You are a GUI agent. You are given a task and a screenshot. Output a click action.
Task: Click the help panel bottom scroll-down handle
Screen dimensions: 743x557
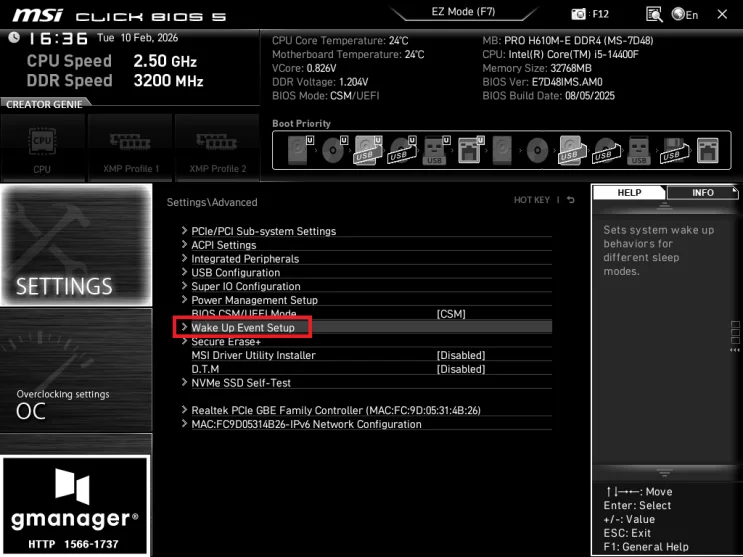pos(664,473)
